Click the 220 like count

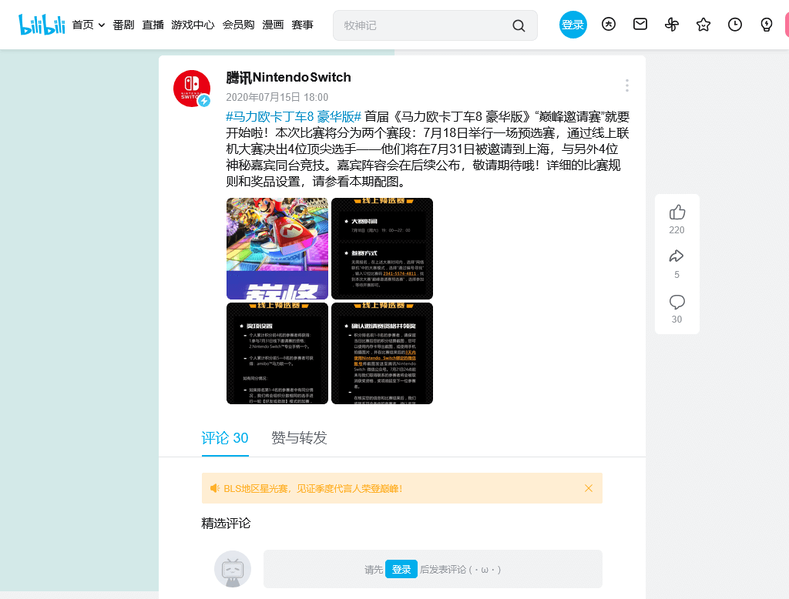click(x=677, y=230)
